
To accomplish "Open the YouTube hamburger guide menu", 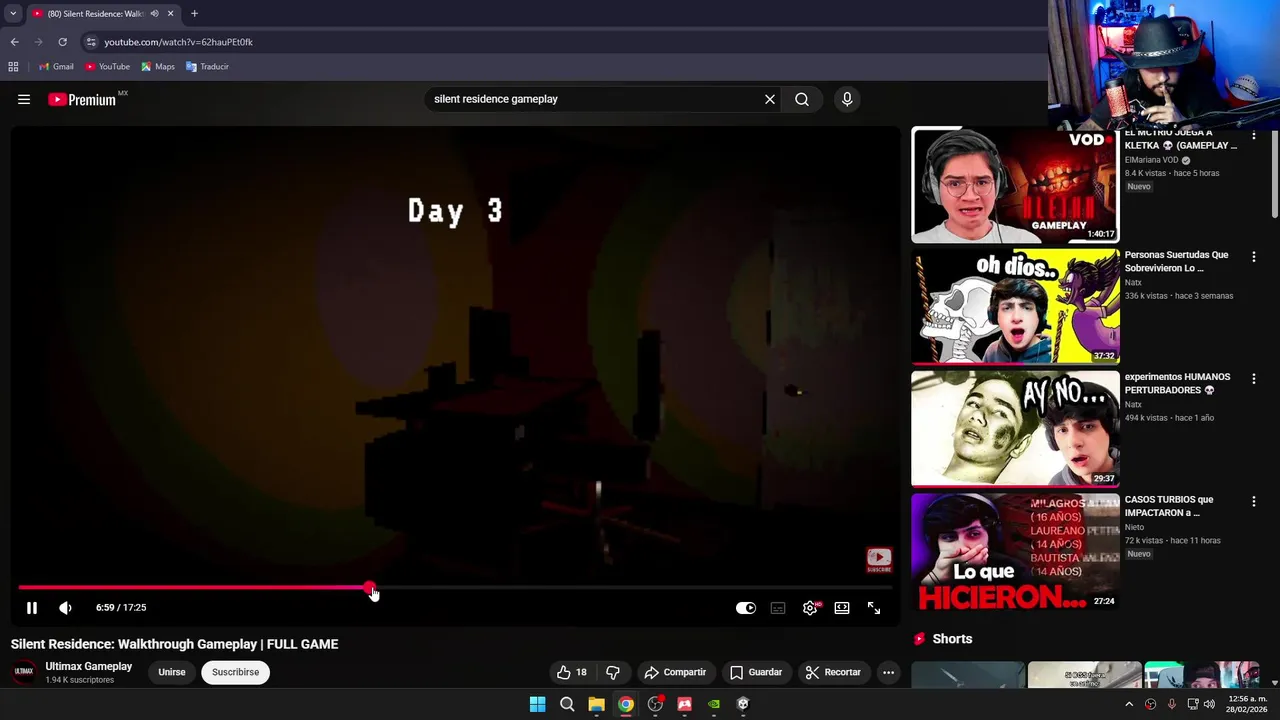I will pos(24,99).
